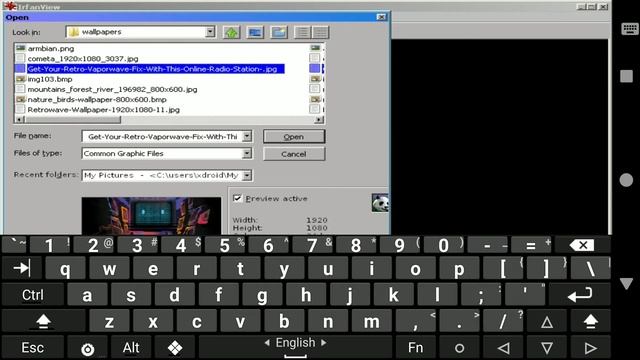Tap the right Shift key
Screen dimensions: 640x360
click(590, 321)
